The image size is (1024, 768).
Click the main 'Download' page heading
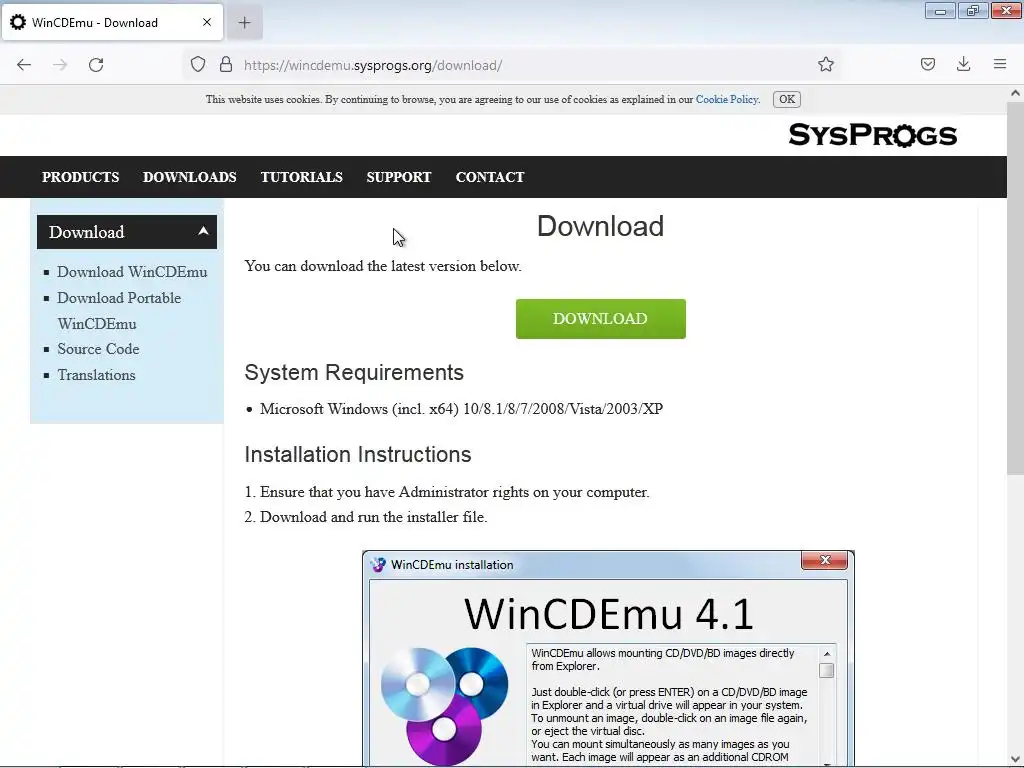tap(600, 227)
